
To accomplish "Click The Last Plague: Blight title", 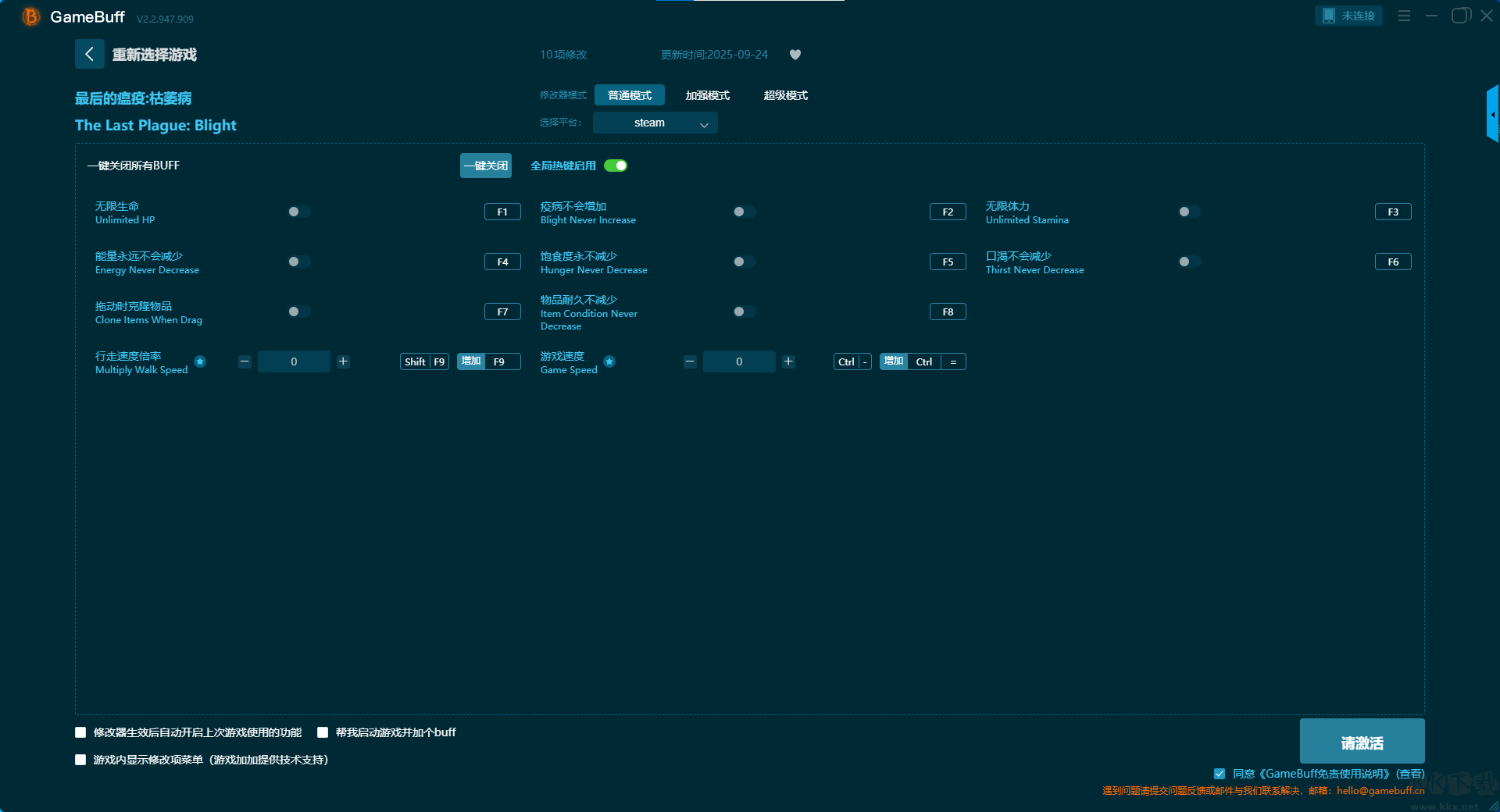I will point(155,126).
